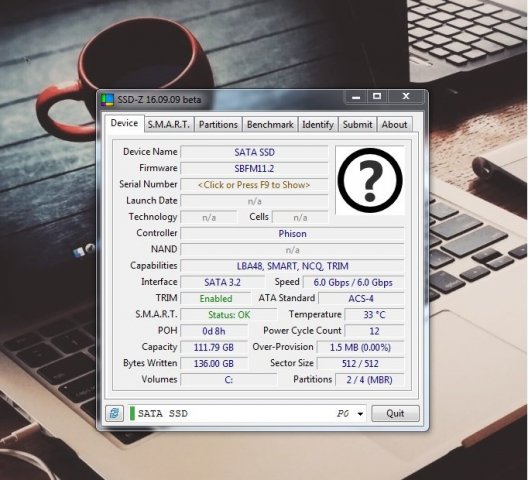Open the drive selector dropdown arrow
This screenshot has width=528, height=480.
[x=360, y=414]
